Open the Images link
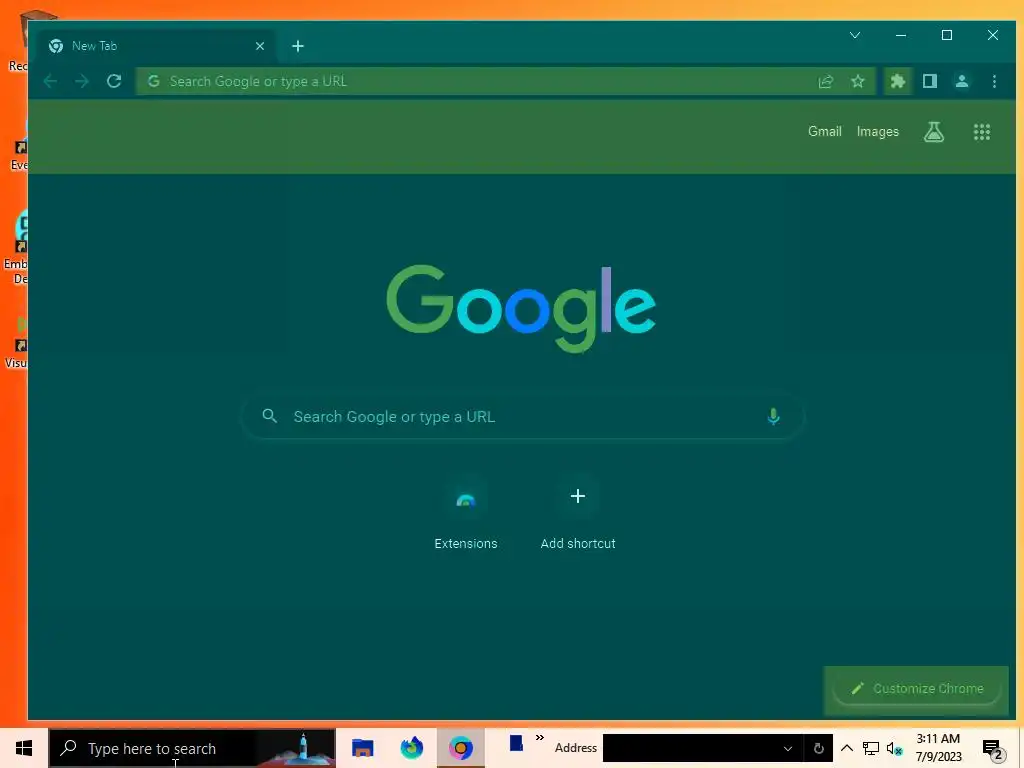The image size is (1024, 768). point(878,131)
